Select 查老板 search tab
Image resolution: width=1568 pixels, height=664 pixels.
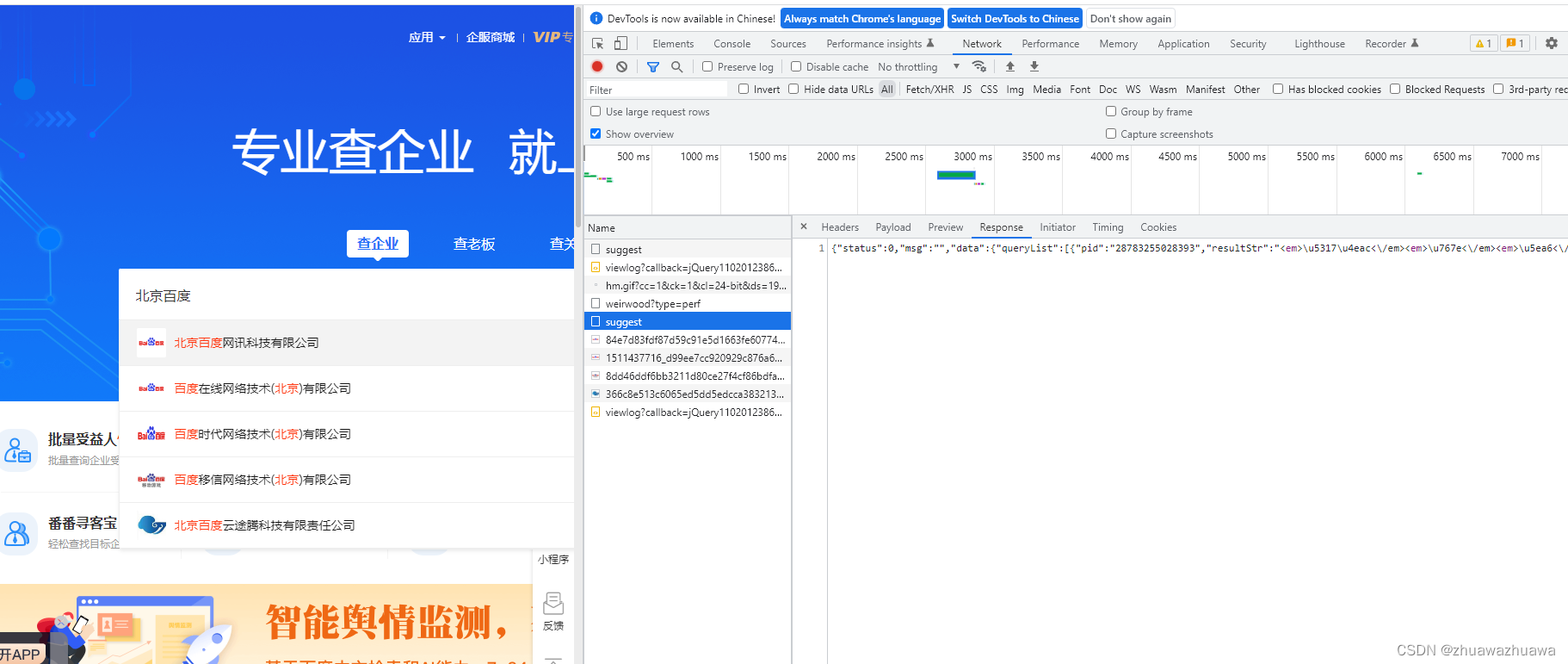[474, 244]
